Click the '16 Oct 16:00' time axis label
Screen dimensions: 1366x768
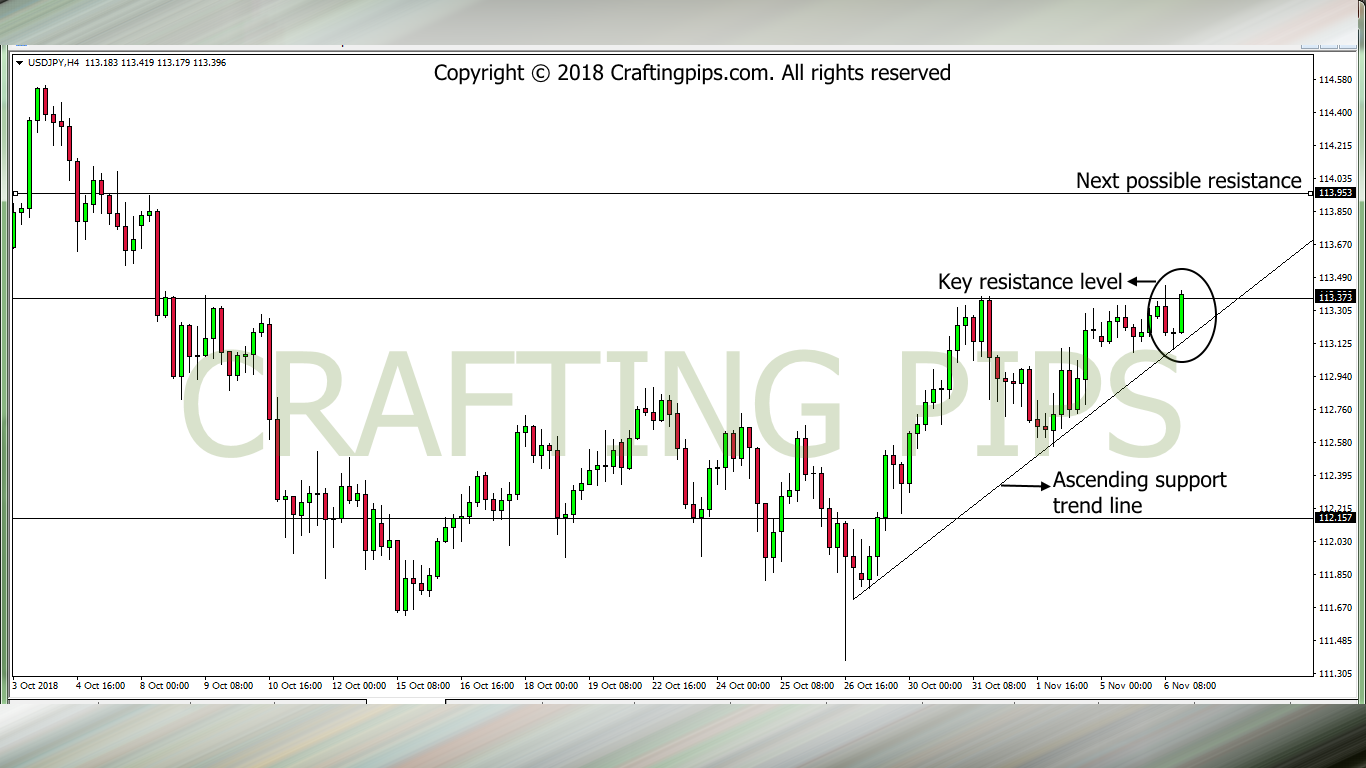click(487, 686)
